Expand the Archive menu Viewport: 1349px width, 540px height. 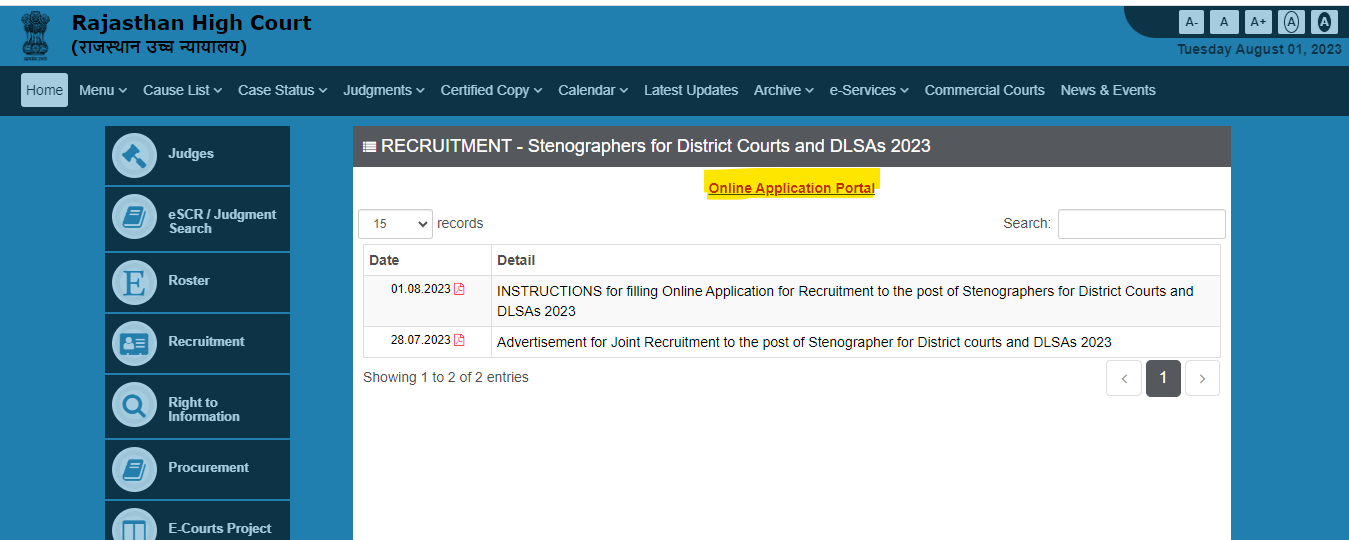(x=784, y=90)
